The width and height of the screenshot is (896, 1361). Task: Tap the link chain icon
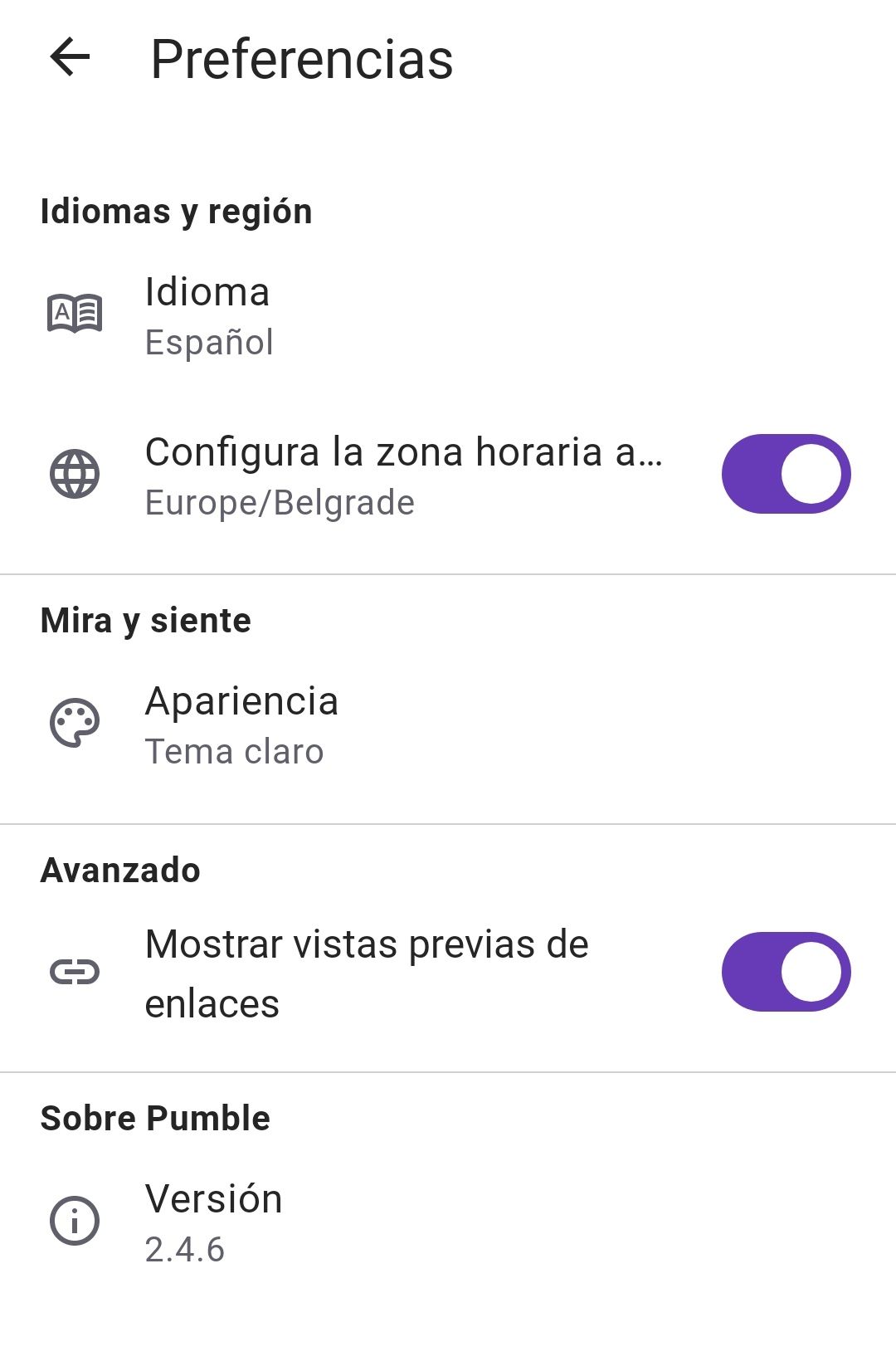pyautogui.click(x=75, y=972)
